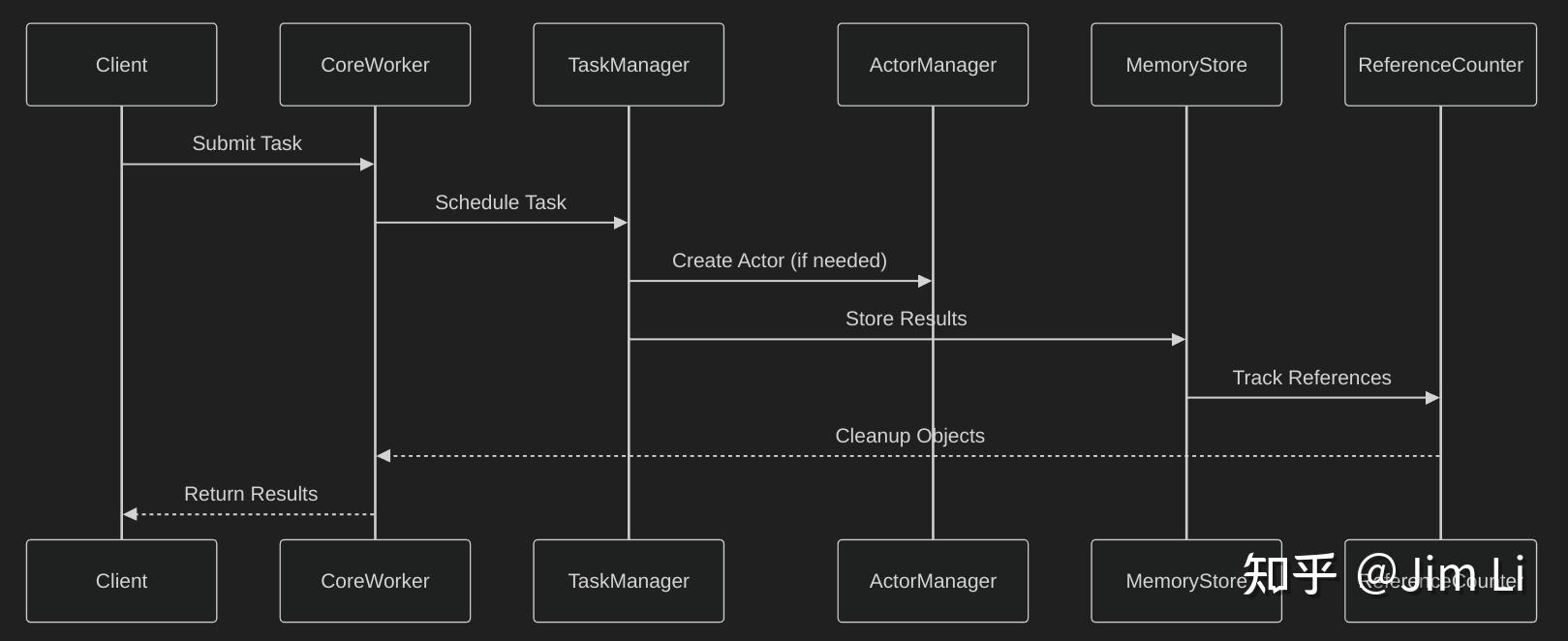Click the "Track References" message label

1311,378
